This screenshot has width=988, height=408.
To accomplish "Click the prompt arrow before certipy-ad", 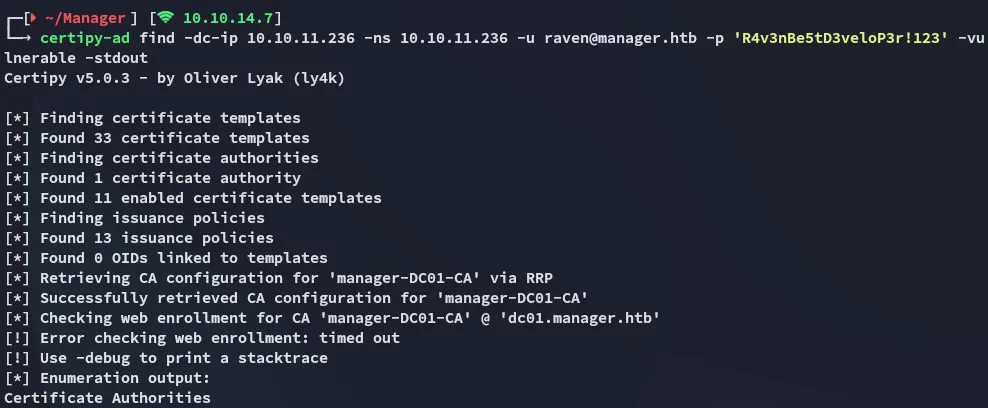I will (x=22, y=38).
